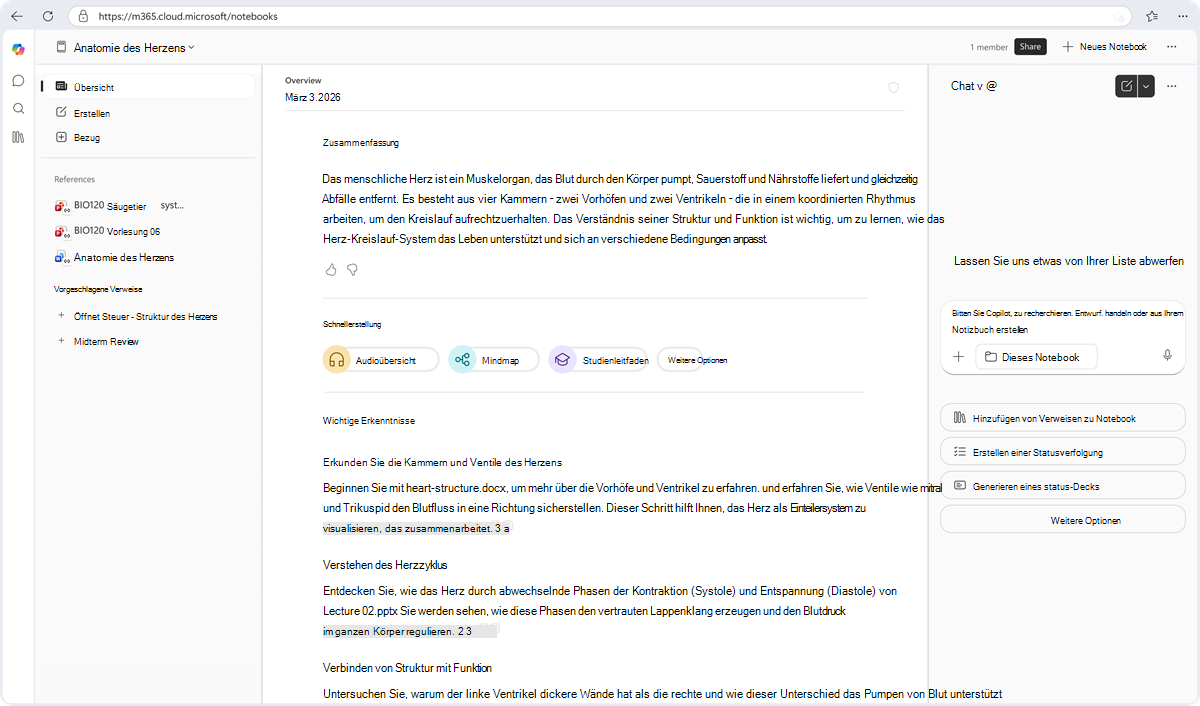1200x706 pixels.
Task: Click the address bar URL field
Action: (x=600, y=16)
